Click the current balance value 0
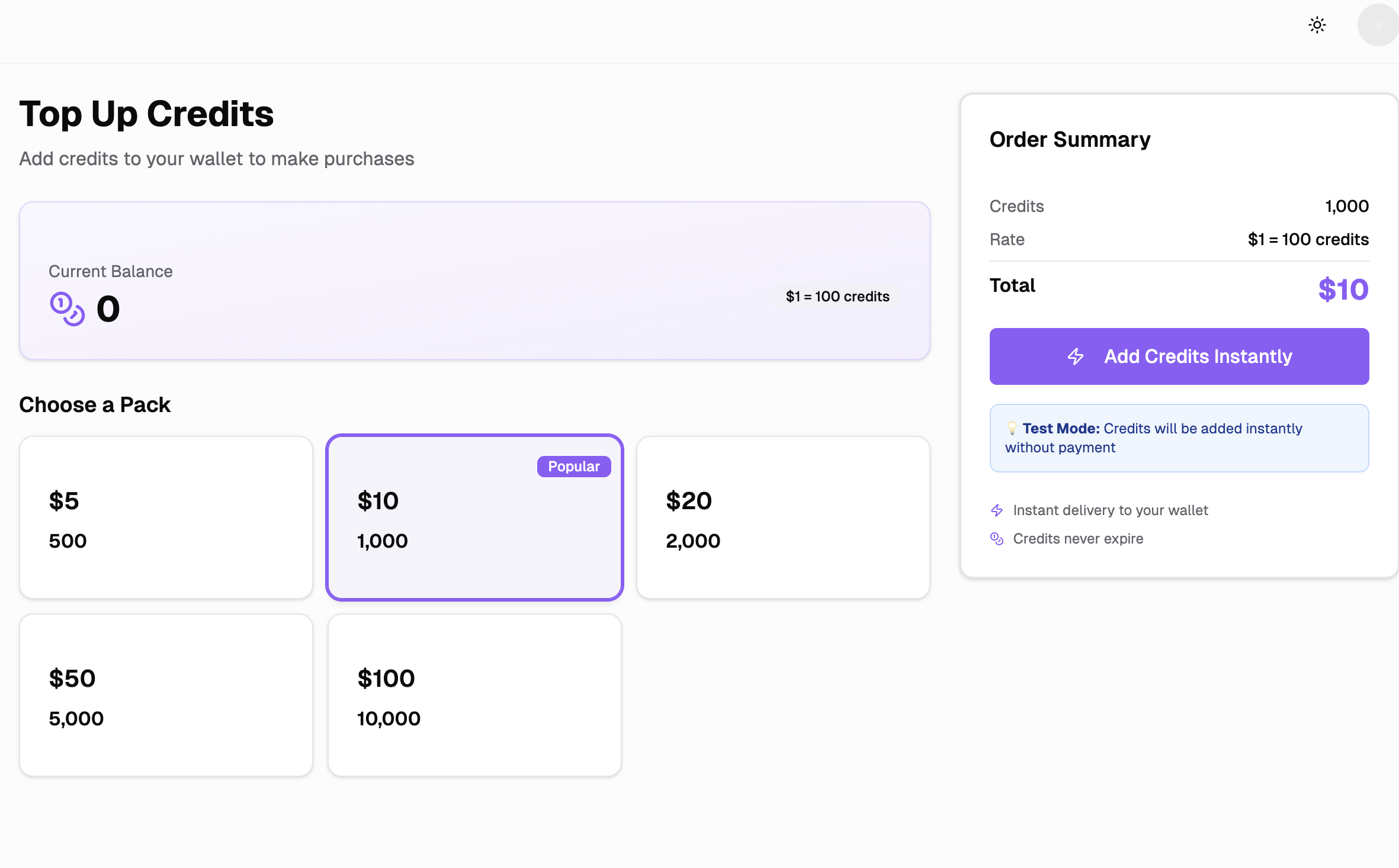The height and width of the screenshot is (868, 1399). [x=108, y=309]
